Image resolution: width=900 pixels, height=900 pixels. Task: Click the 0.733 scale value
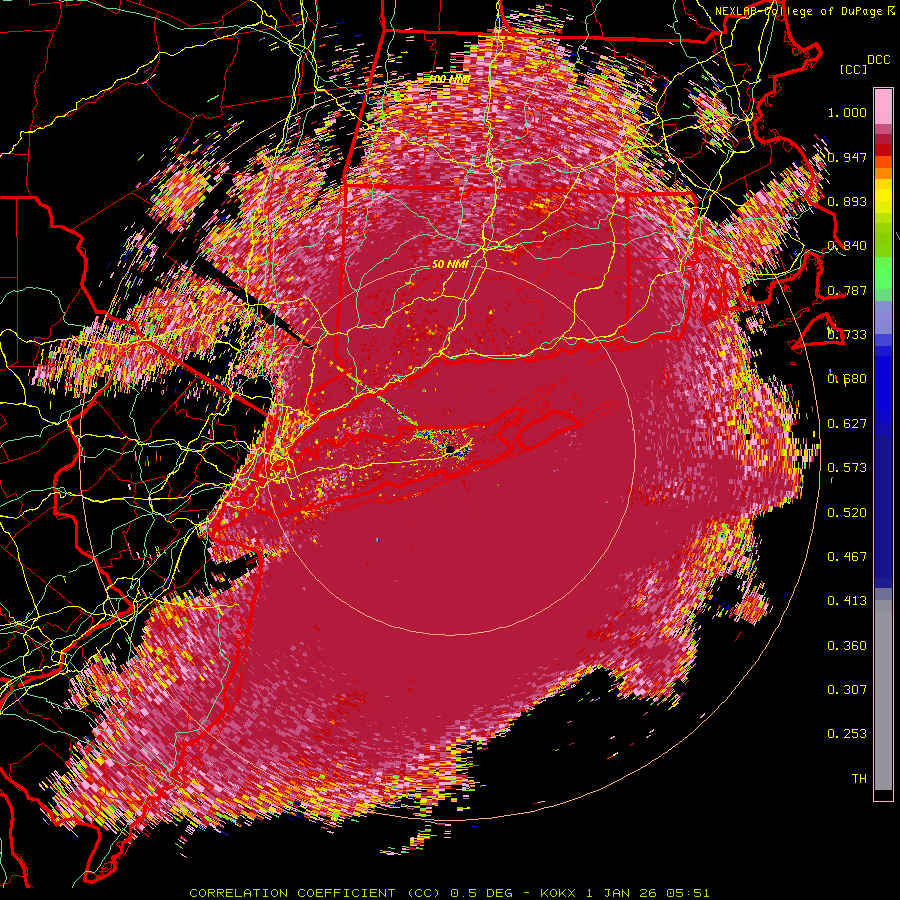coord(847,335)
